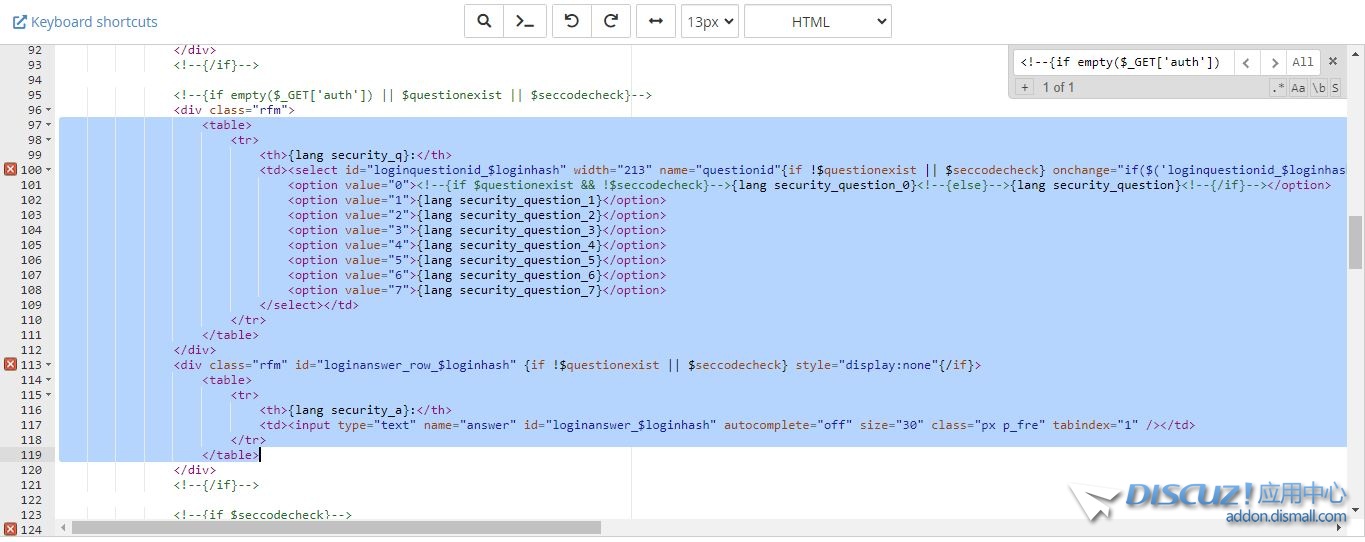Viewport: 1365px width, 542px height.
Task: Open the command palette terminal icon
Action: [x=525, y=21]
